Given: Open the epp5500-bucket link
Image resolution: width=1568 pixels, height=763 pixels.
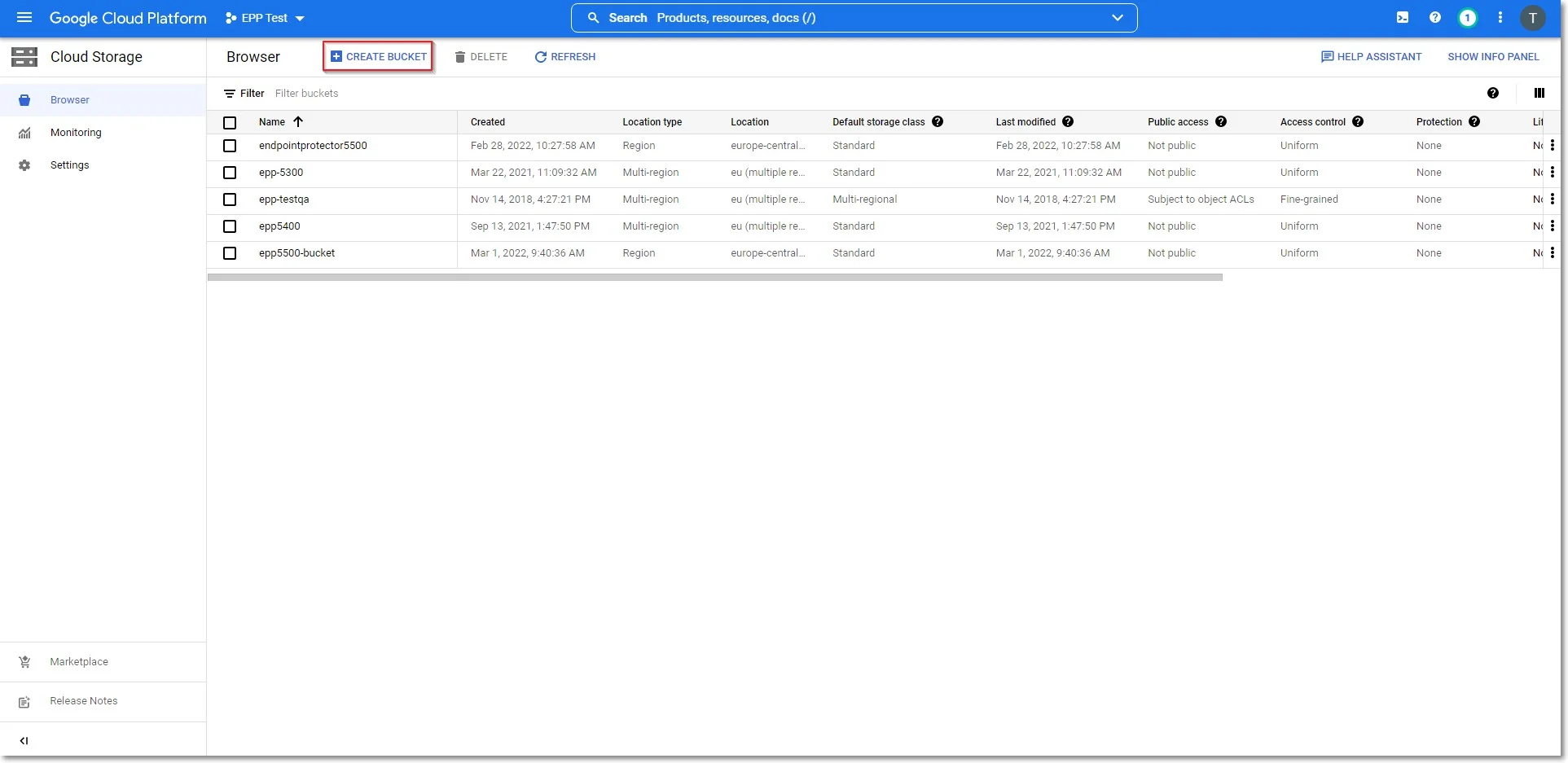Looking at the screenshot, I should pos(296,252).
